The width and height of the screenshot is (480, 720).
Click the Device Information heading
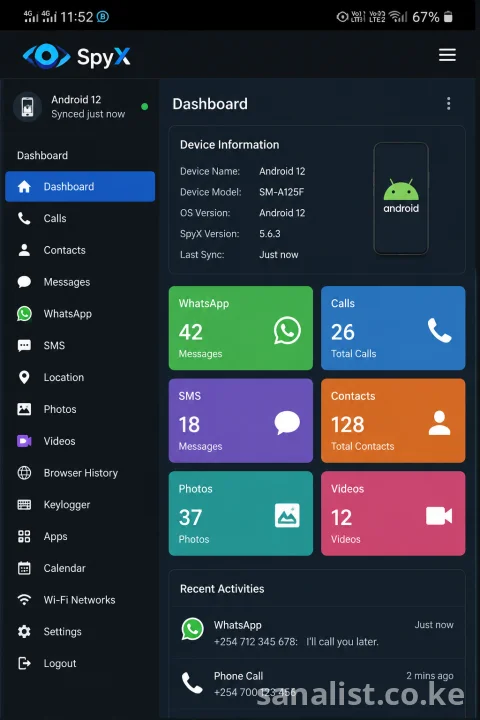[x=229, y=145]
